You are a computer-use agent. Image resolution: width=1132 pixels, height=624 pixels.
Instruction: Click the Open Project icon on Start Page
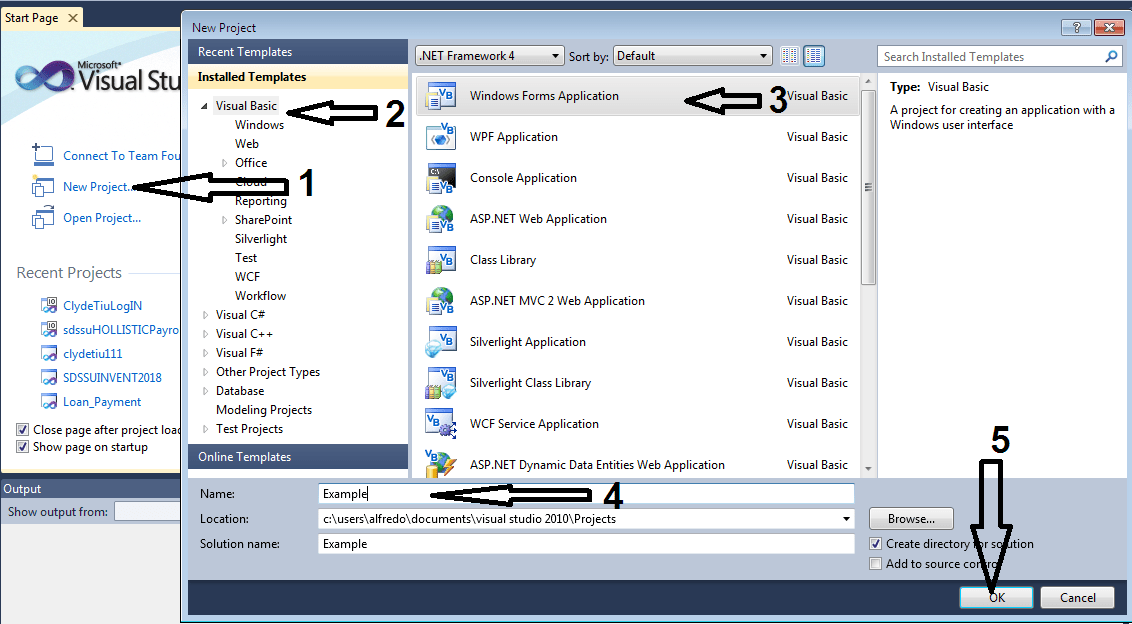43,217
